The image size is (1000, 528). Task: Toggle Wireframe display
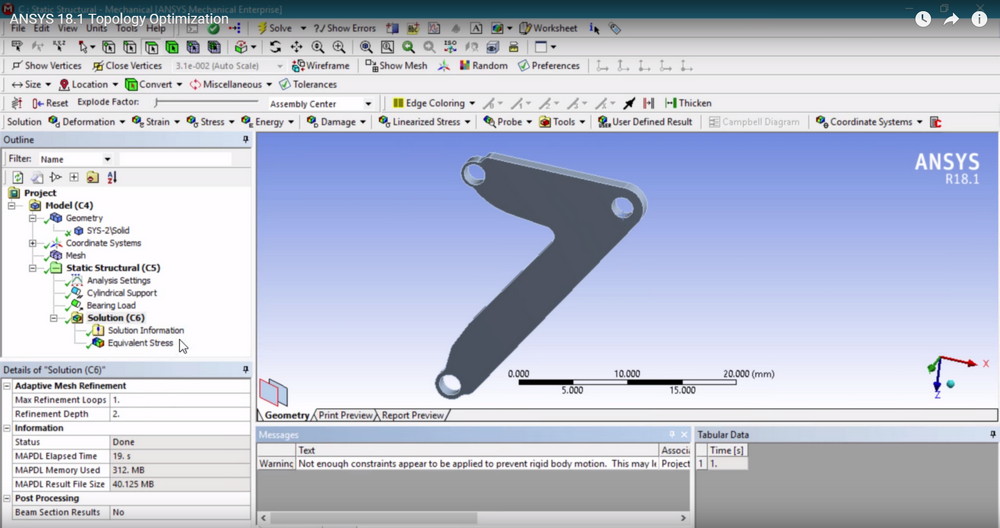click(x=321, y=66)
